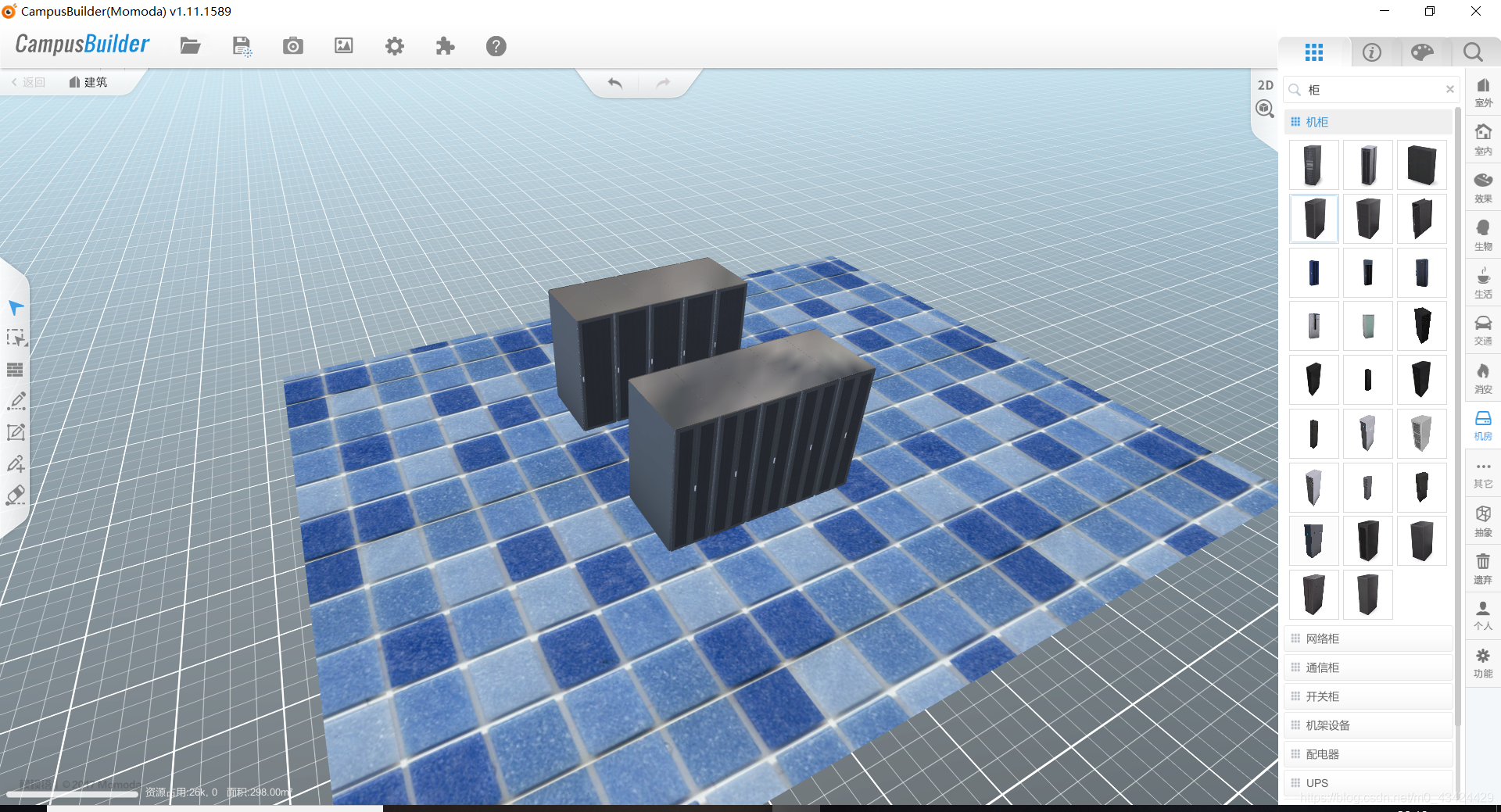Select the arrow pointer tool

[16, 307]
